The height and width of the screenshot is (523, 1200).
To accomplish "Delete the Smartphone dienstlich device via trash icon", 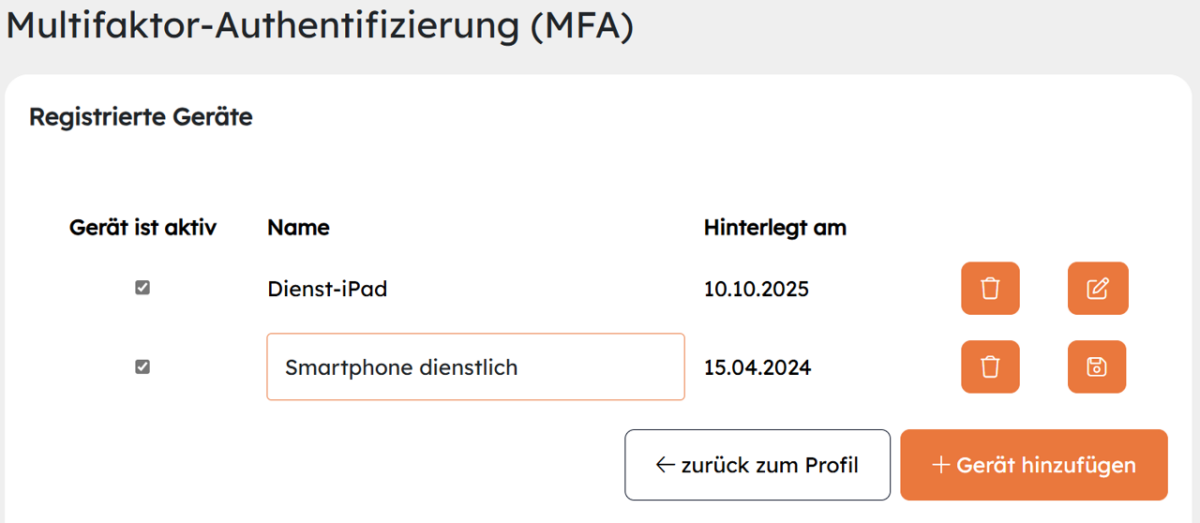I will pos(990,367).
